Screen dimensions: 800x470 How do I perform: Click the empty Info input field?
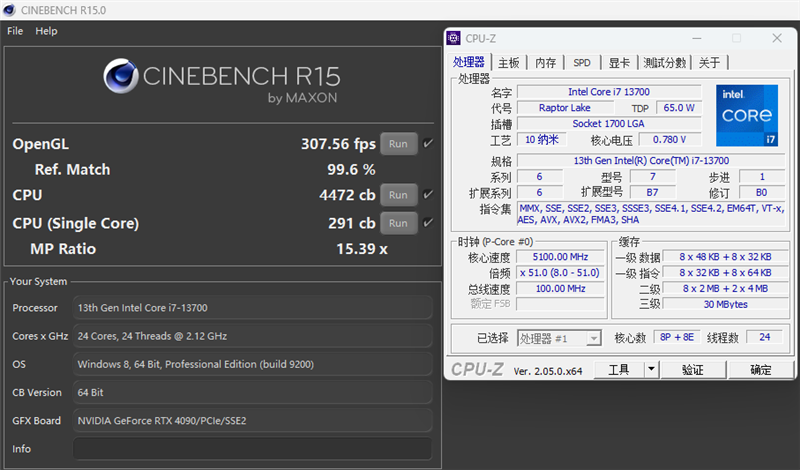252,449
